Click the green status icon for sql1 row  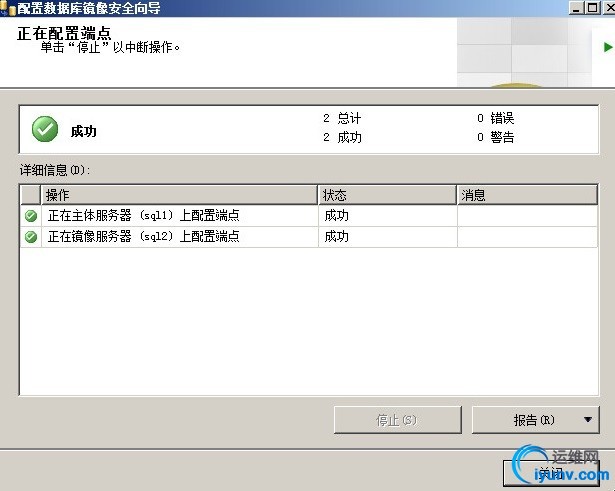31,216
